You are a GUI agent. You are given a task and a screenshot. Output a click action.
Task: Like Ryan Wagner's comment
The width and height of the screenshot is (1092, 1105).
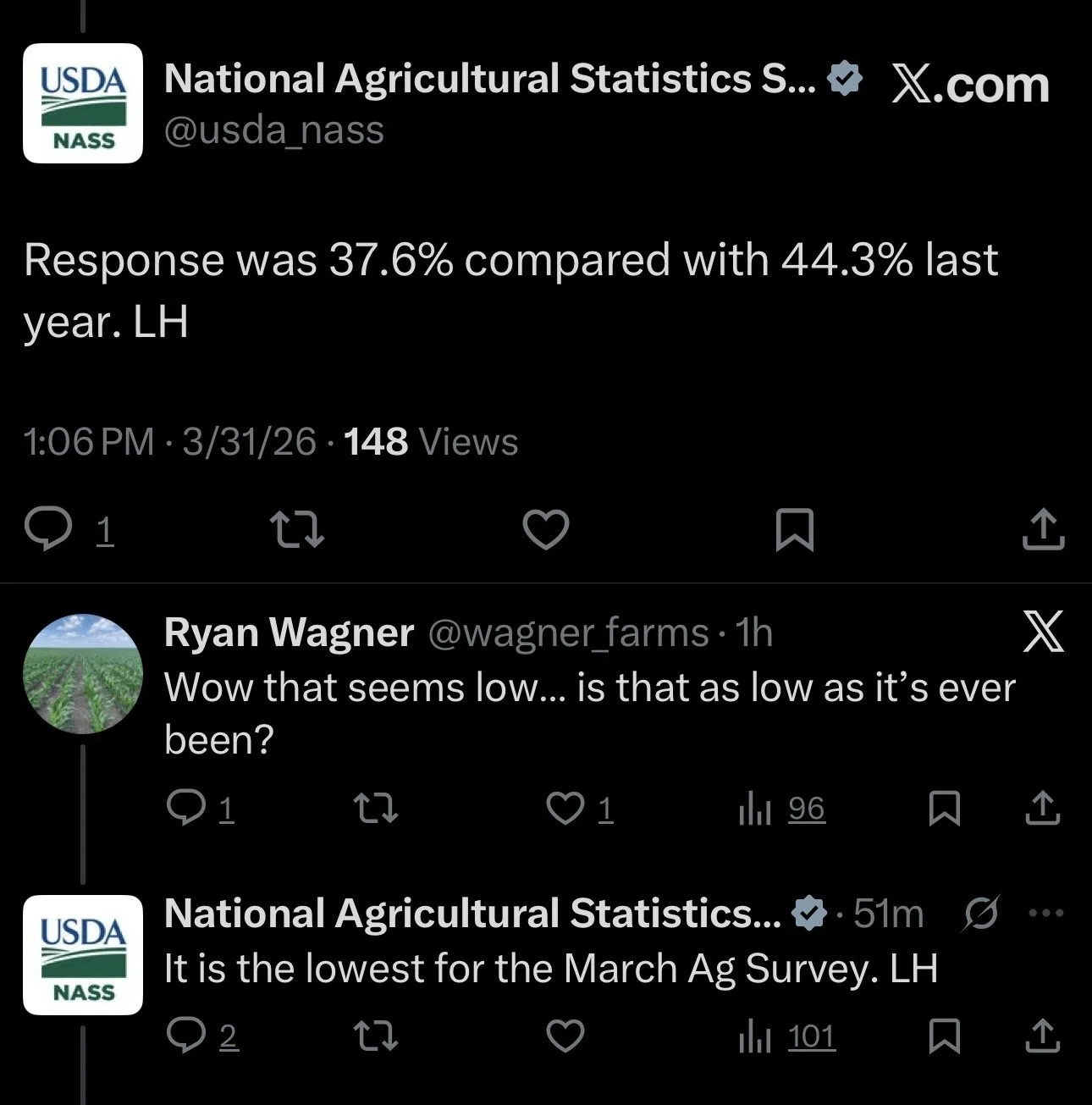[564, 808]
